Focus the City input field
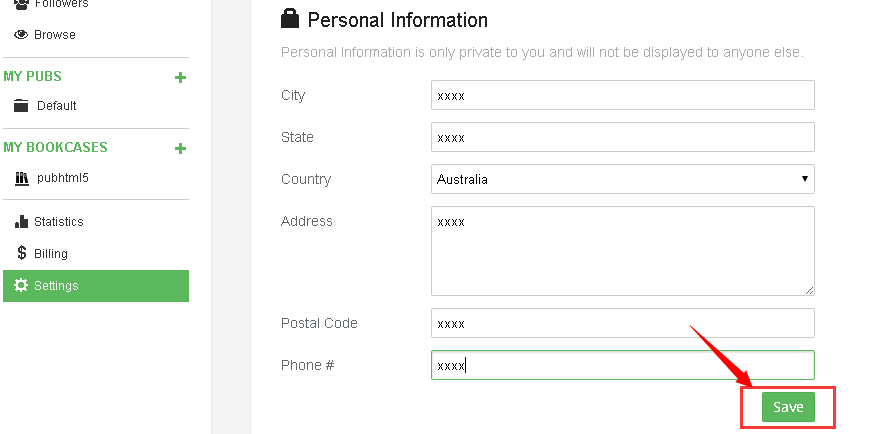This screenshot has height=434, width=873. point(622,95)
